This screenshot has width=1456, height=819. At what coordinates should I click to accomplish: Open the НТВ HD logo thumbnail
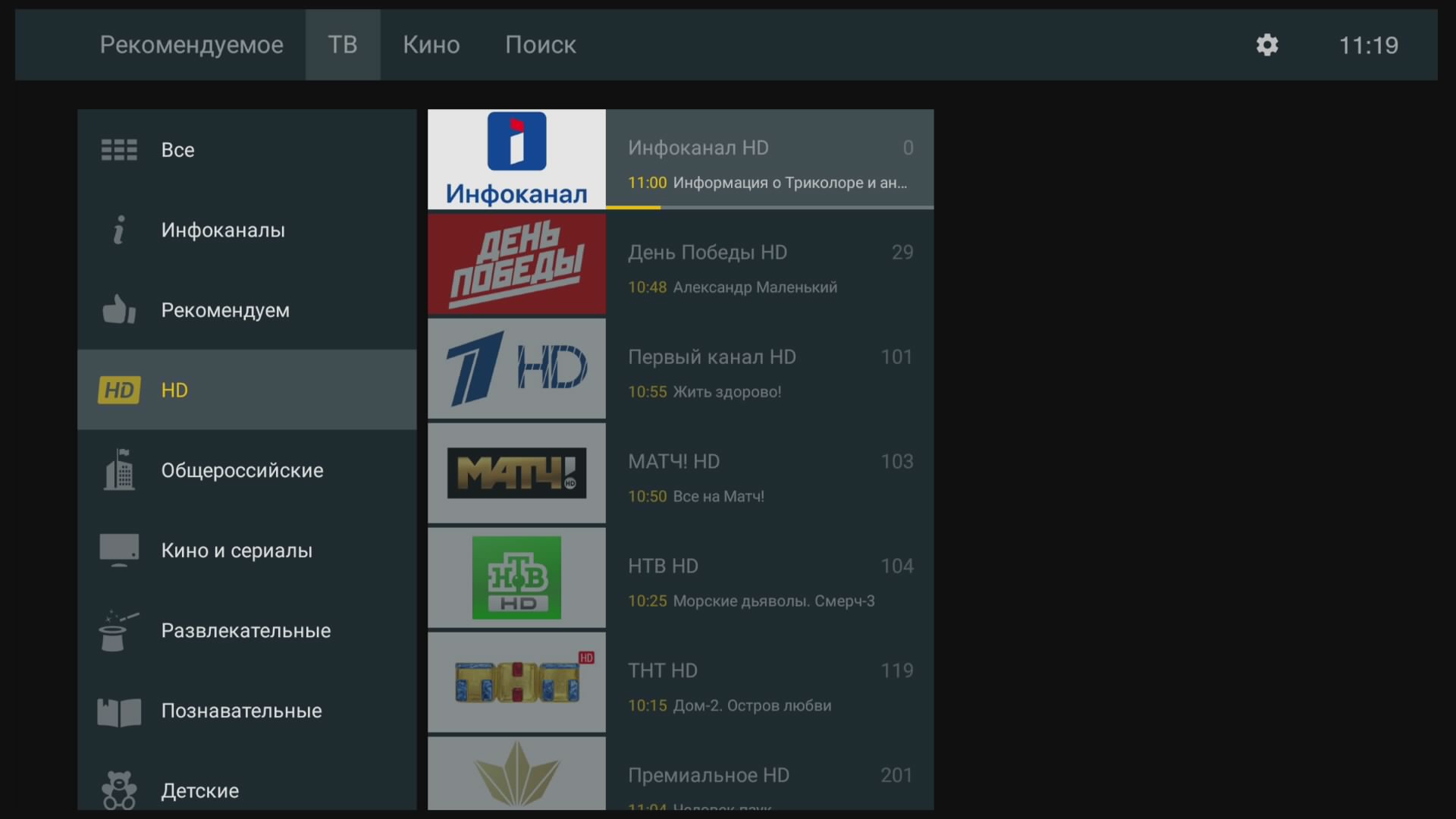tap(516, 578)
